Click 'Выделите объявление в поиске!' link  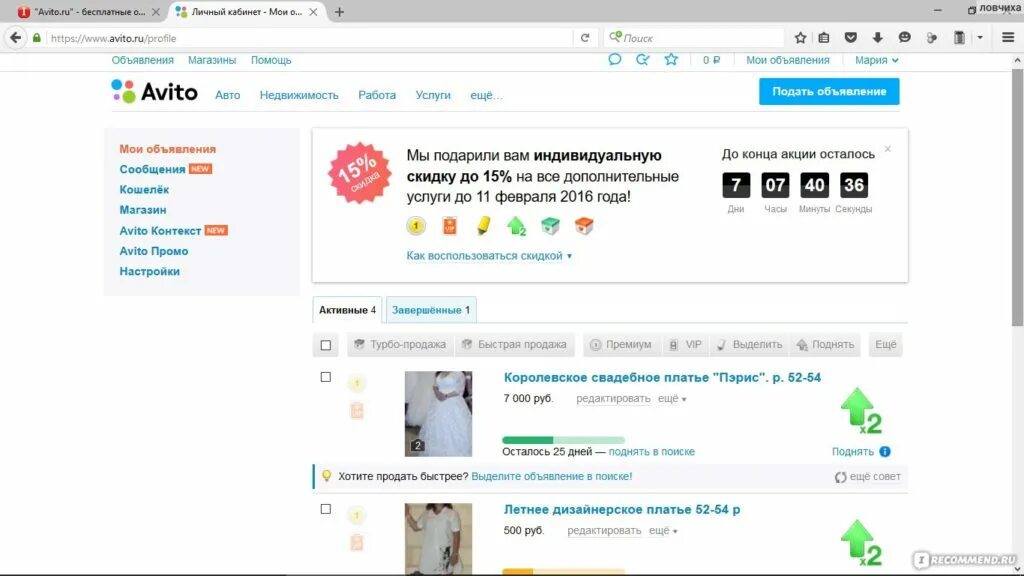tap(552, 476)
